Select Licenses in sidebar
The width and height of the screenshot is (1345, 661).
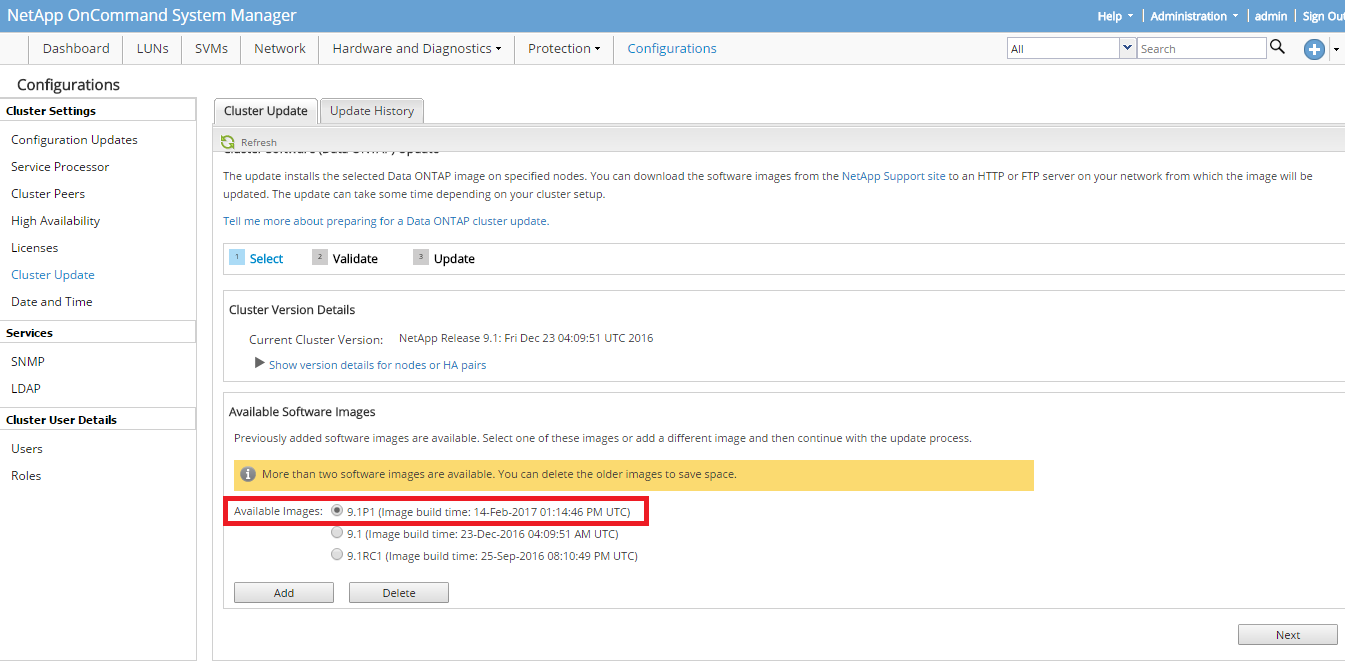[34, 248]
